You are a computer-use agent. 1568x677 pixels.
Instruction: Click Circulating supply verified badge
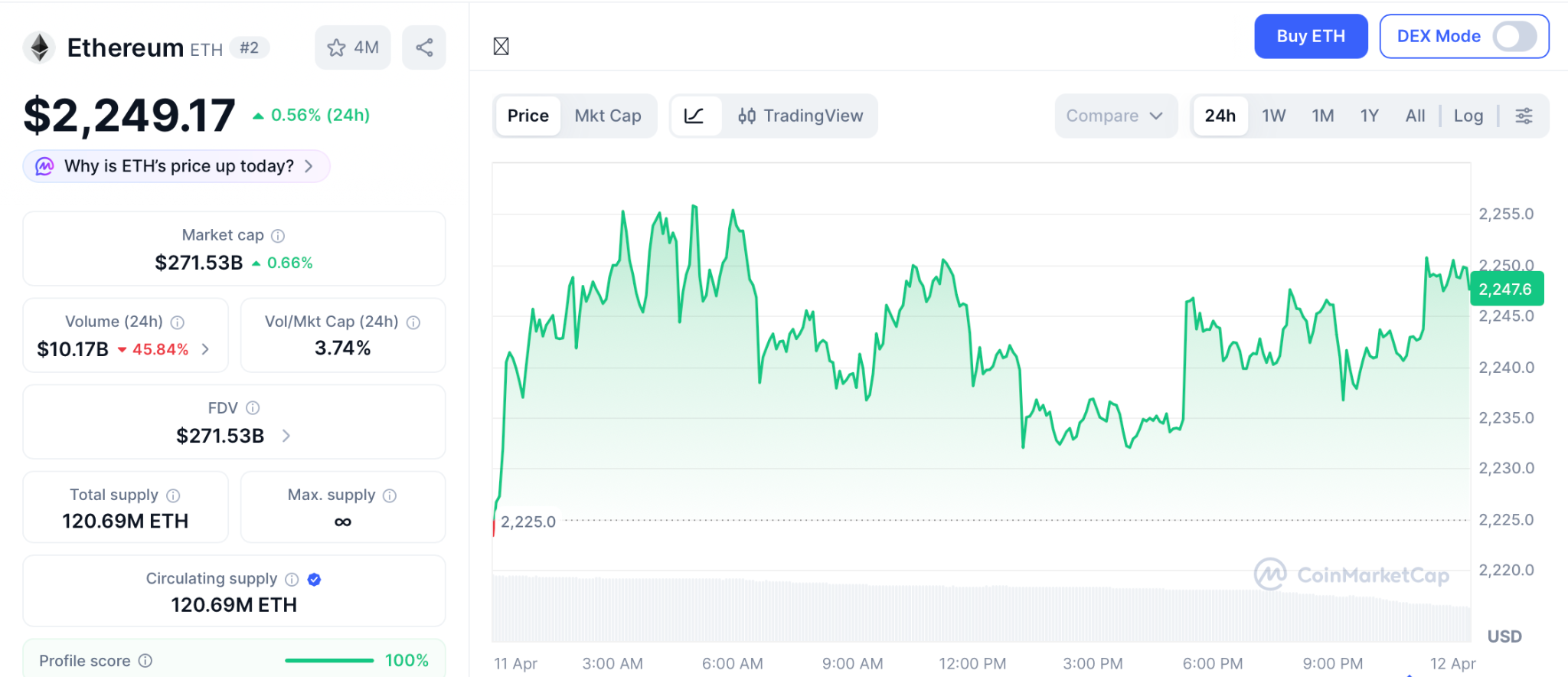pos(314,580)
